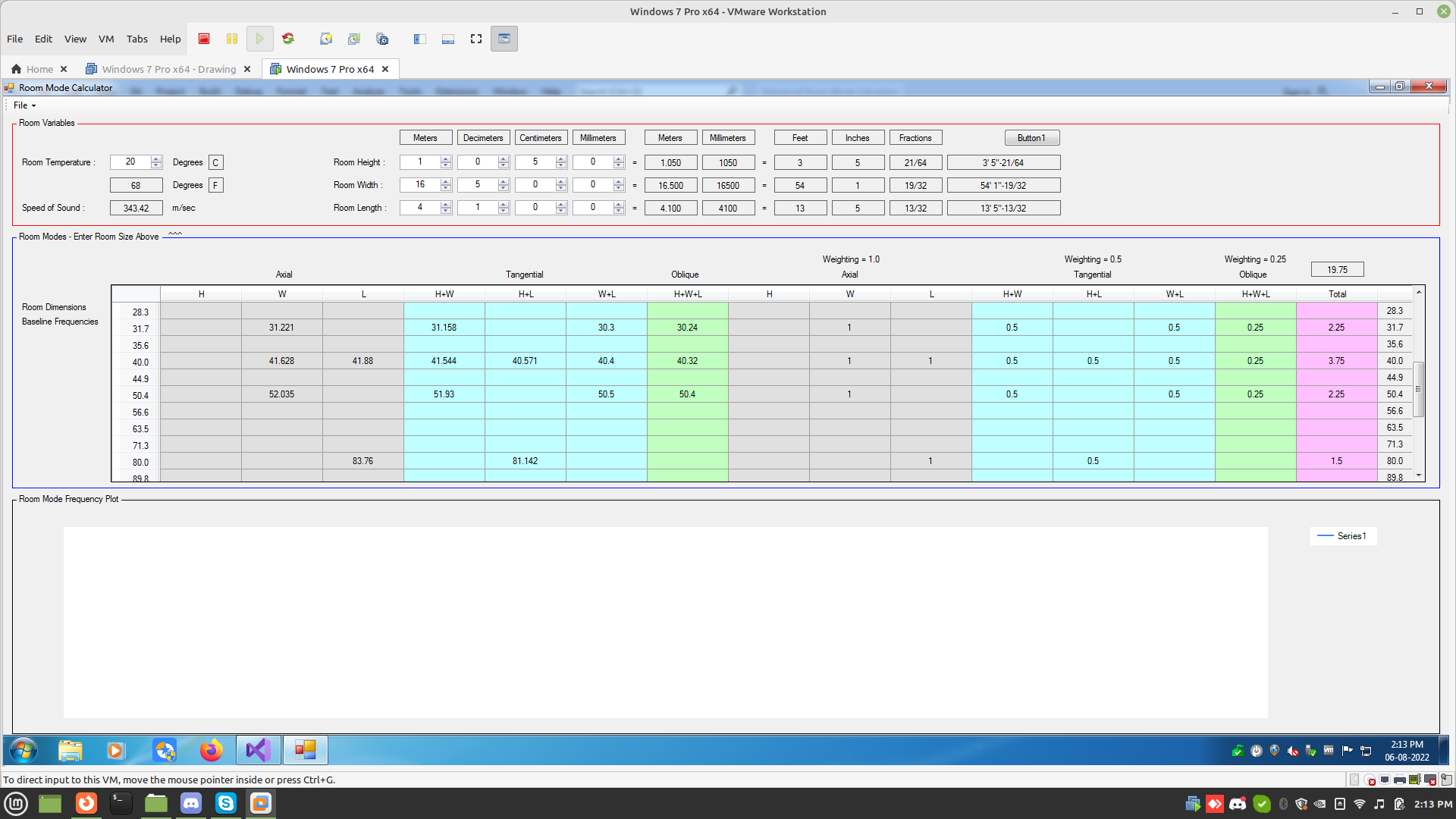Click the room modes table vertical scrollbar

pyautogui.click(x=1419, y=389)
